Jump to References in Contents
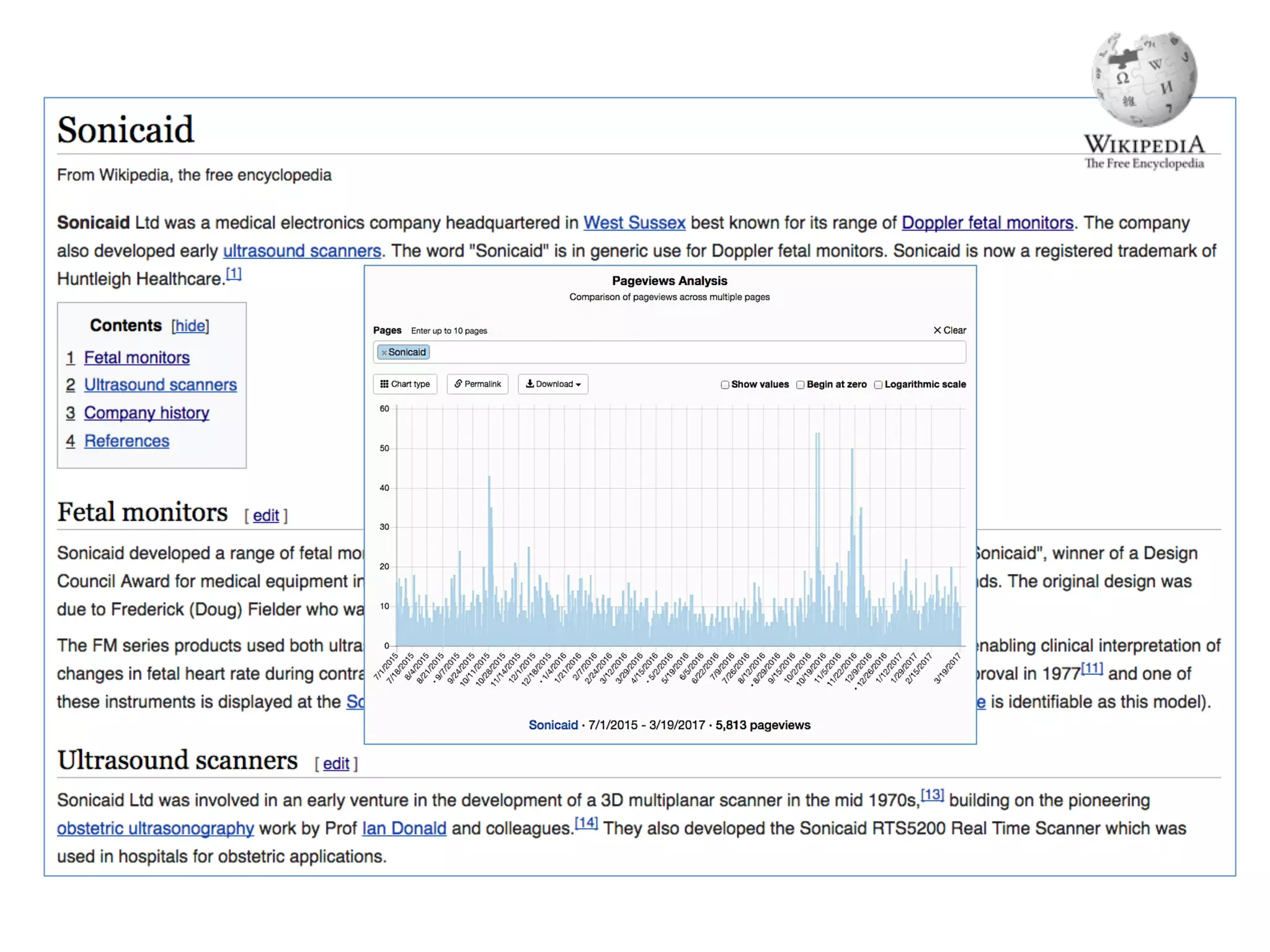This screenshot has height=952, width=1270. click(127, 441)
